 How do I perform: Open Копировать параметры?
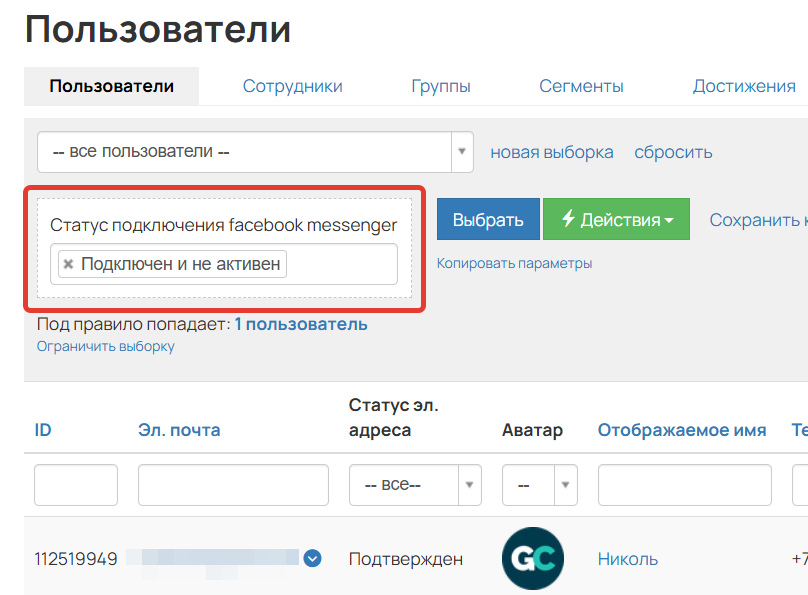[x=515, y=262]
